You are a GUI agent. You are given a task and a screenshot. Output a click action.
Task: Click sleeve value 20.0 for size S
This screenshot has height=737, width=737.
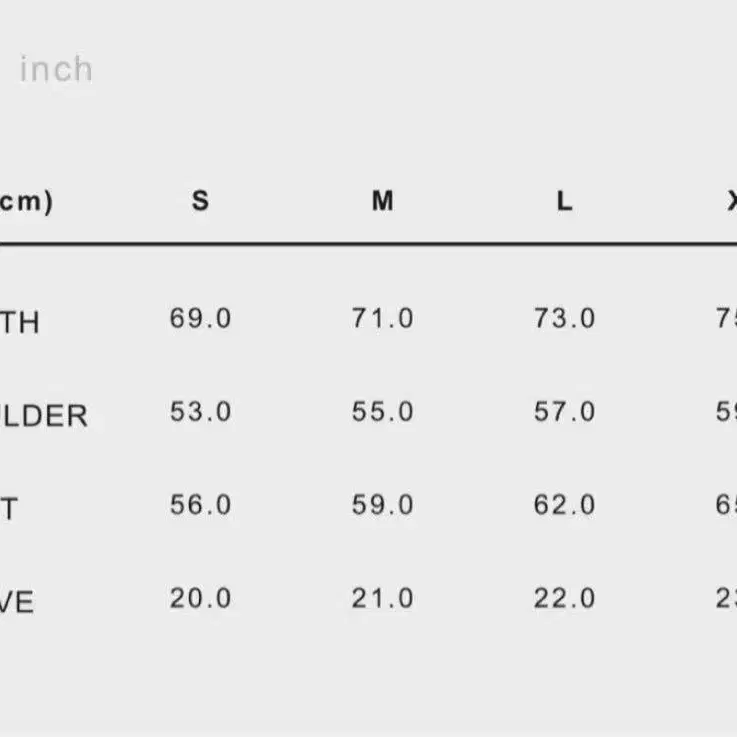(201, 598)
